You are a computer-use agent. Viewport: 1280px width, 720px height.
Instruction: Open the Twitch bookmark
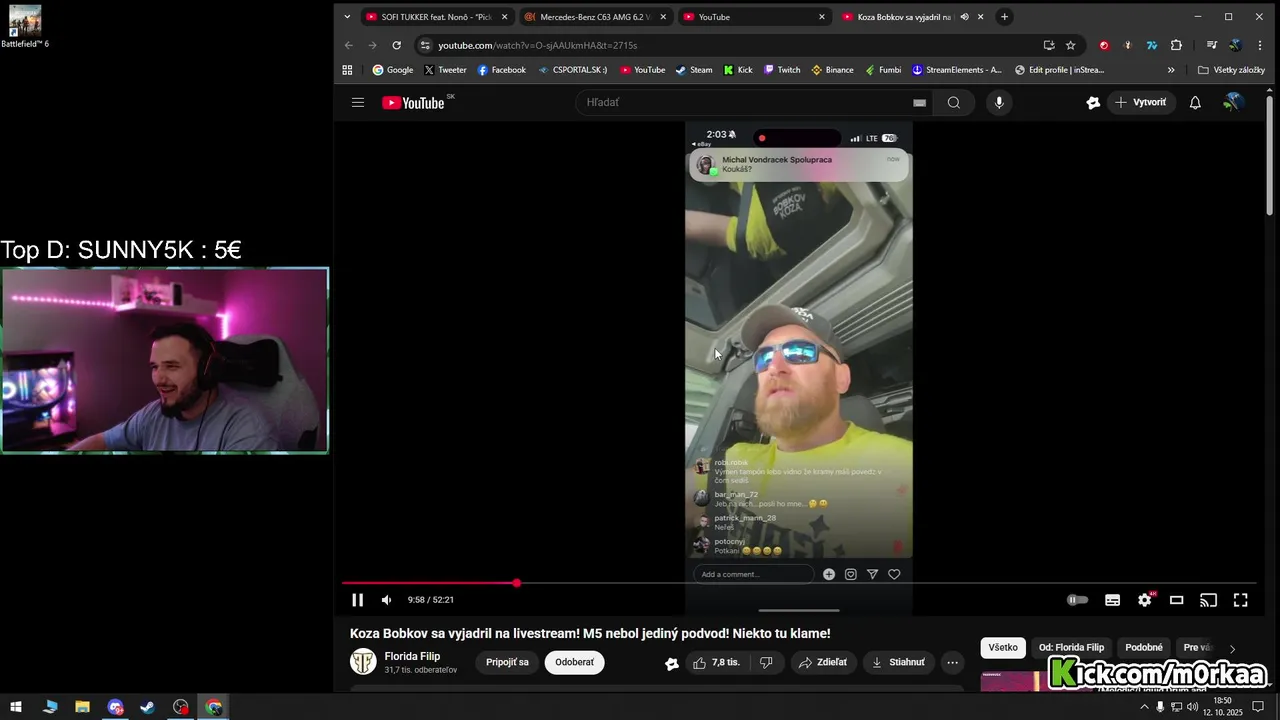click(782, 70)
